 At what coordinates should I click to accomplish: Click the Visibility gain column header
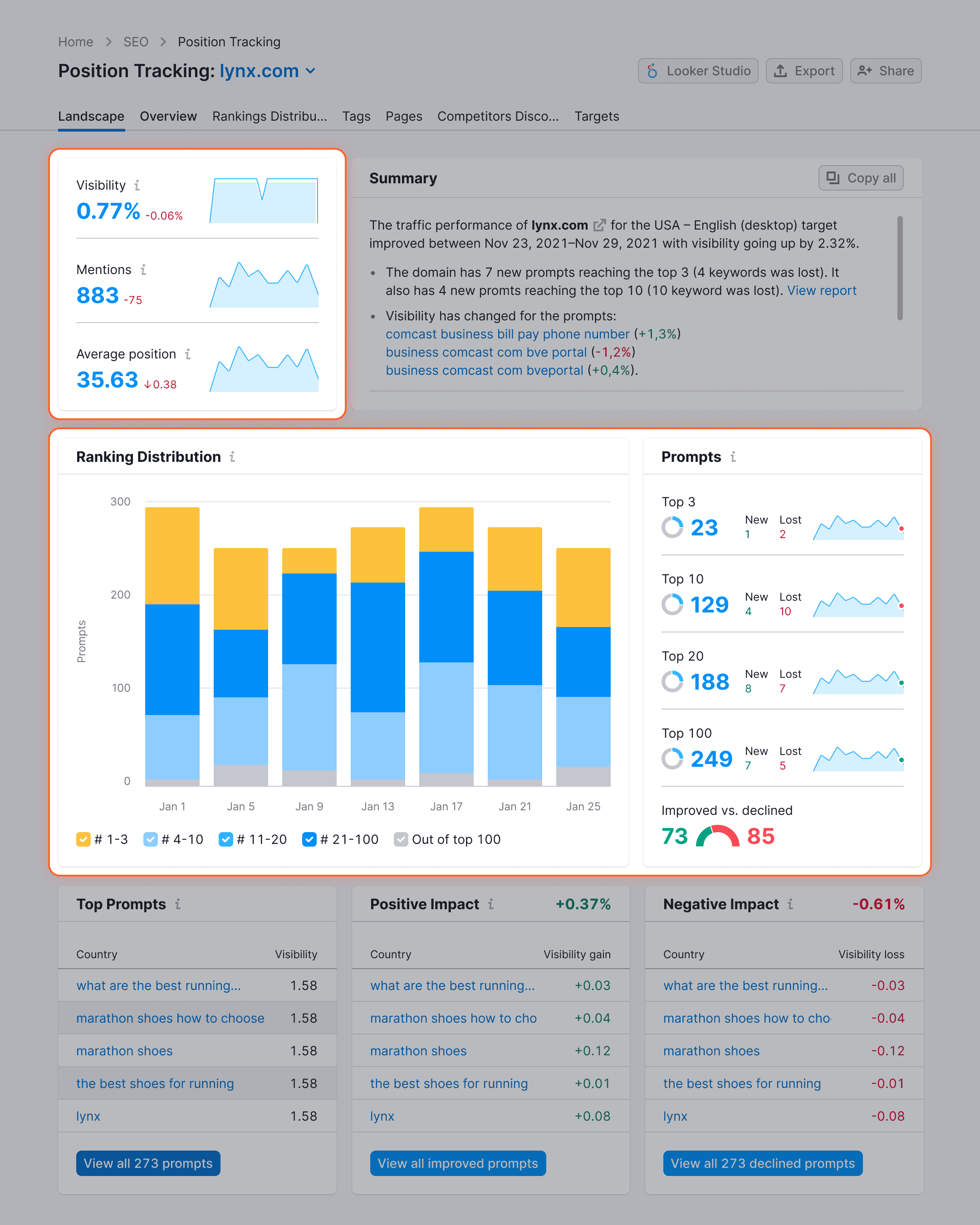pos(577,954)
